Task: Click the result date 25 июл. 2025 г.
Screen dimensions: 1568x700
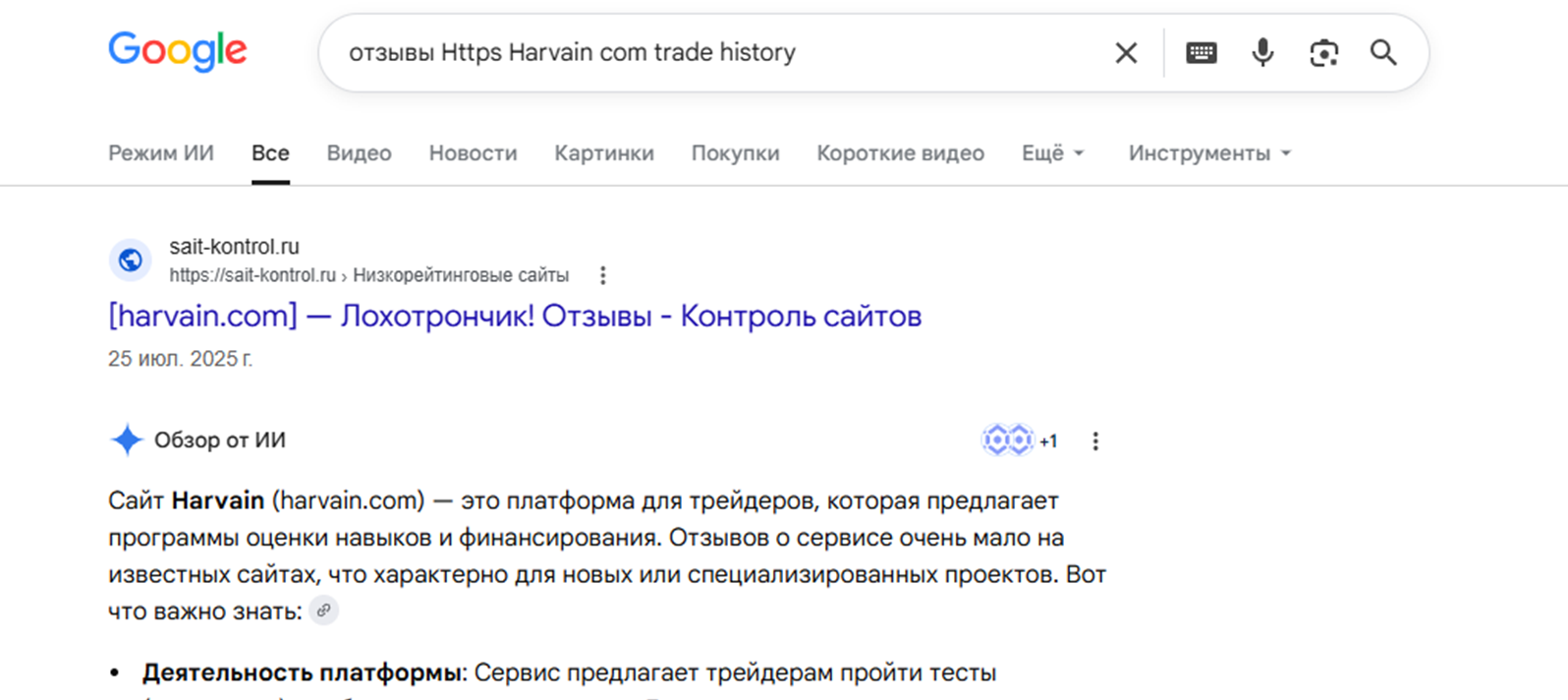Action: click(x=180, y=359)
